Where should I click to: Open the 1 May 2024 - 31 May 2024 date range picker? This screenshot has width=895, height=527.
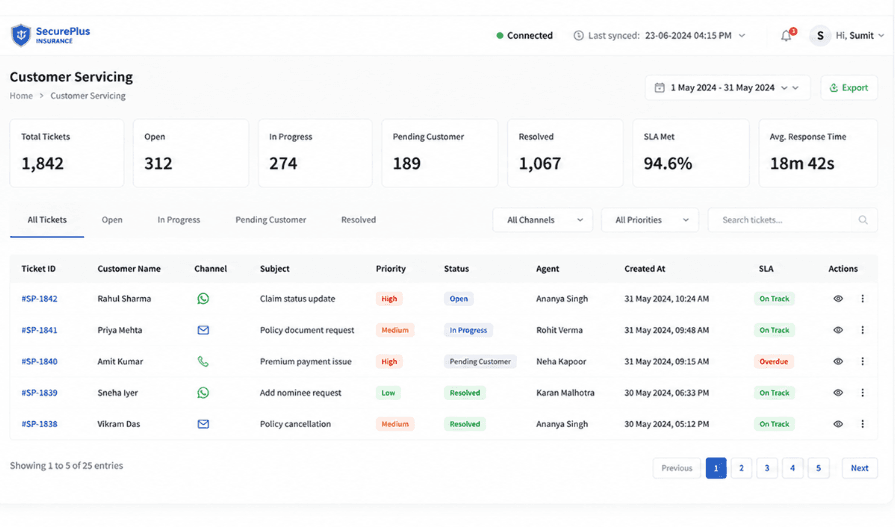(x=728, y=88)
